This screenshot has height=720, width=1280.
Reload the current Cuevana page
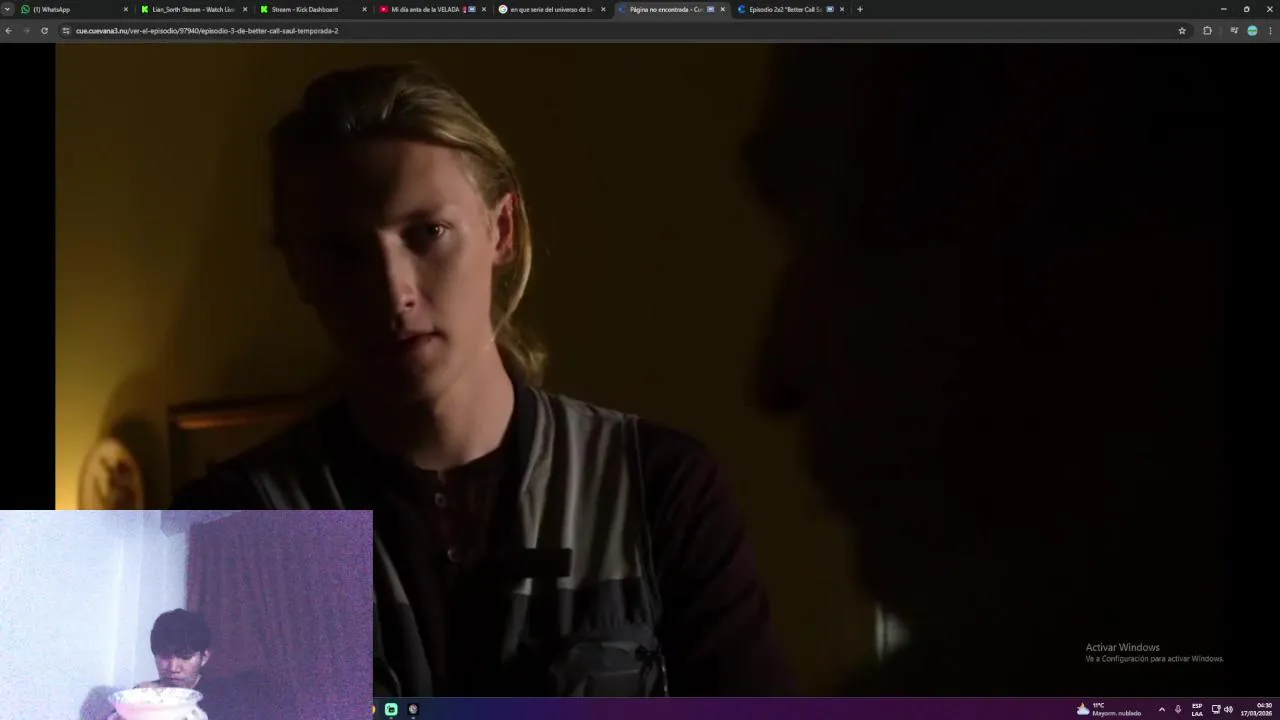(44, 31)
